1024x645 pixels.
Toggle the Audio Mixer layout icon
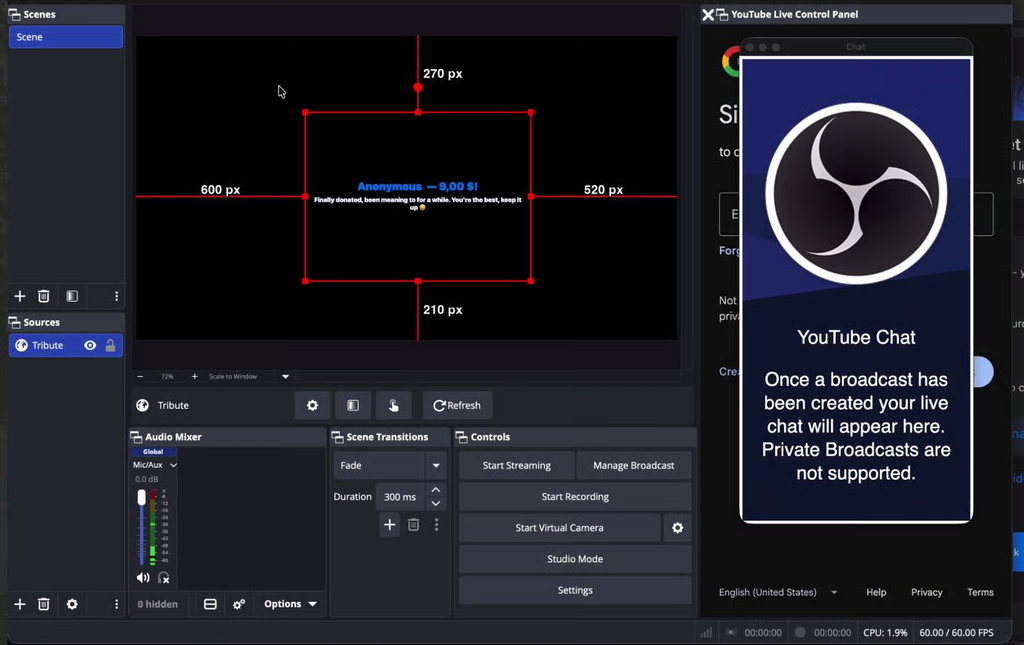coord(210,604)
